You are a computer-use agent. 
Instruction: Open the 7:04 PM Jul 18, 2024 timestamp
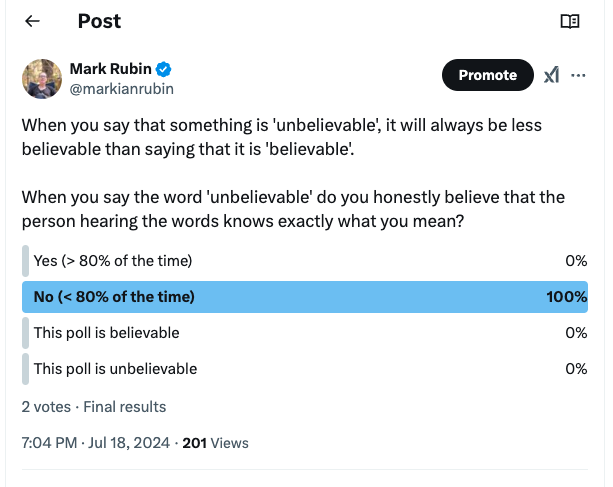coord(96,442)
